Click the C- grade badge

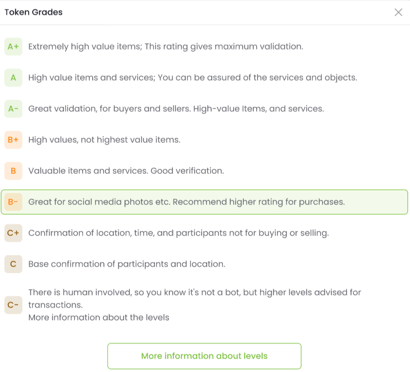tap(13, 305)
